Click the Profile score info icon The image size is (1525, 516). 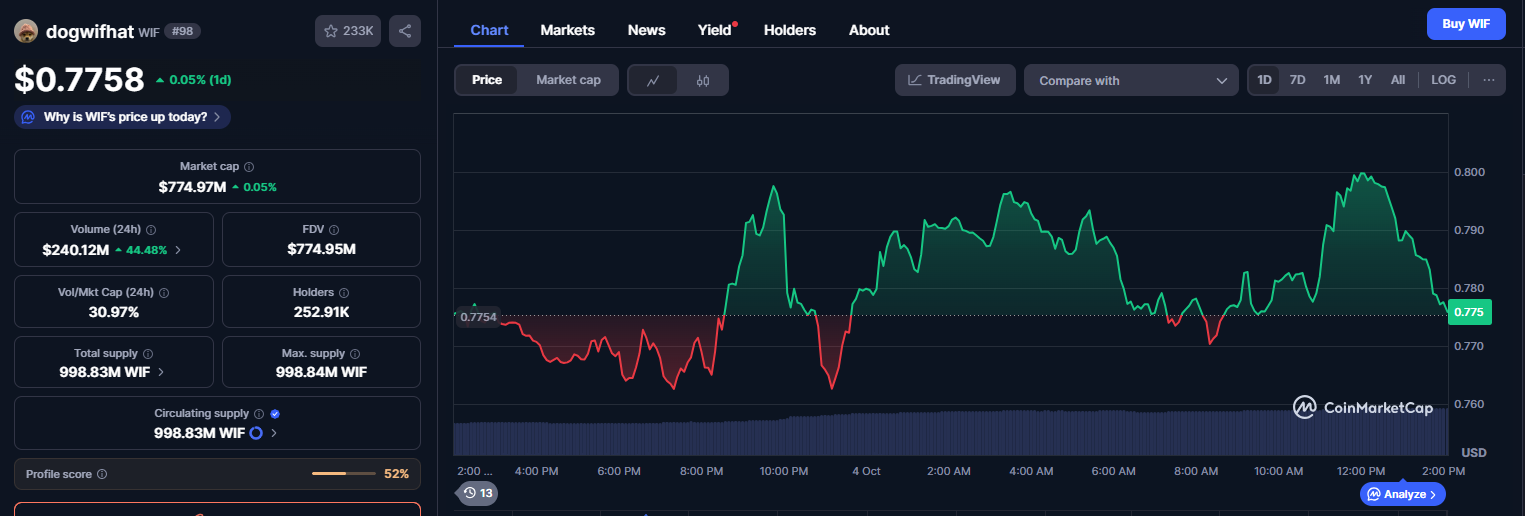pyautogui.click(x=102, y=474)
